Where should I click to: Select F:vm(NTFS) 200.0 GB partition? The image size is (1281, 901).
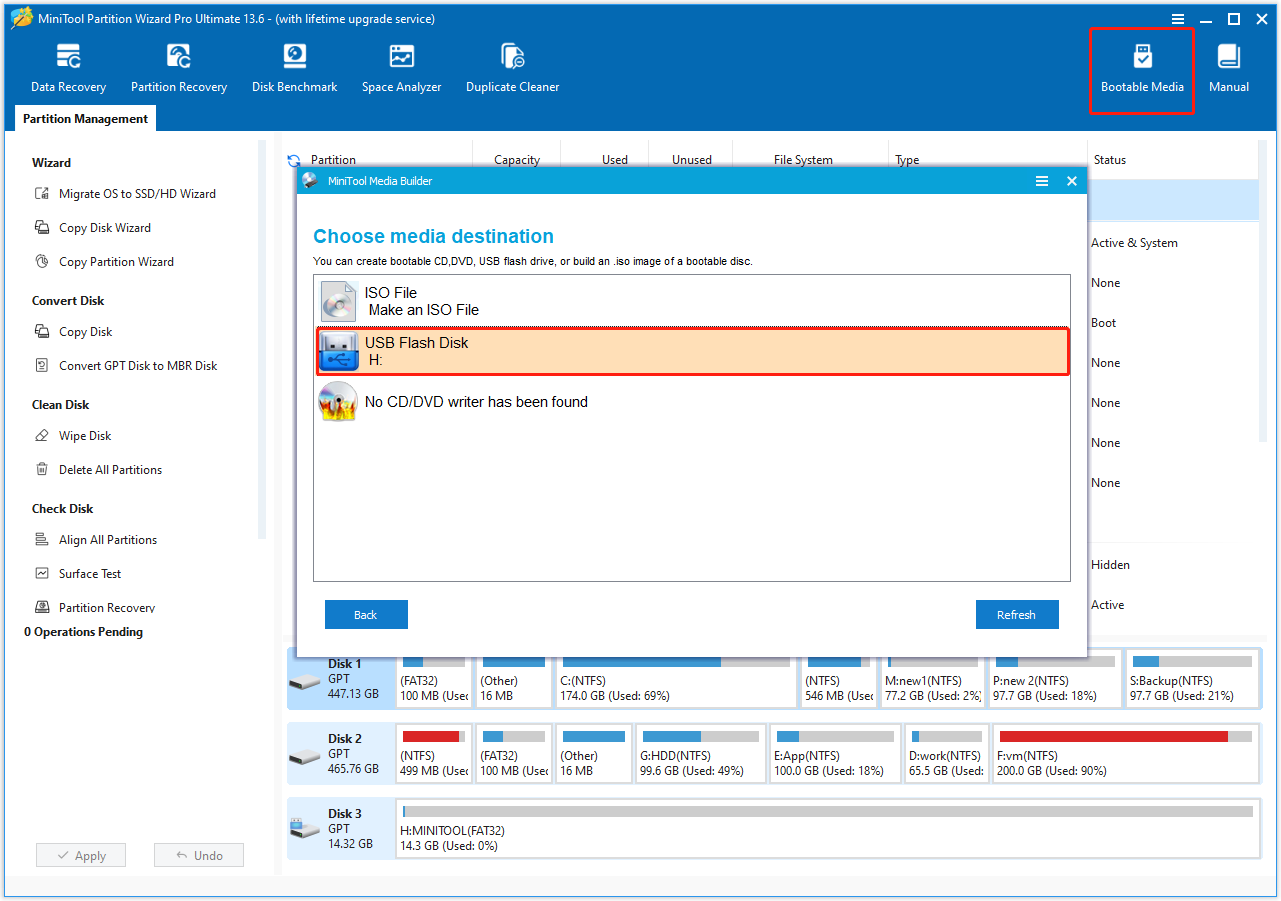tap(1126, 754)
